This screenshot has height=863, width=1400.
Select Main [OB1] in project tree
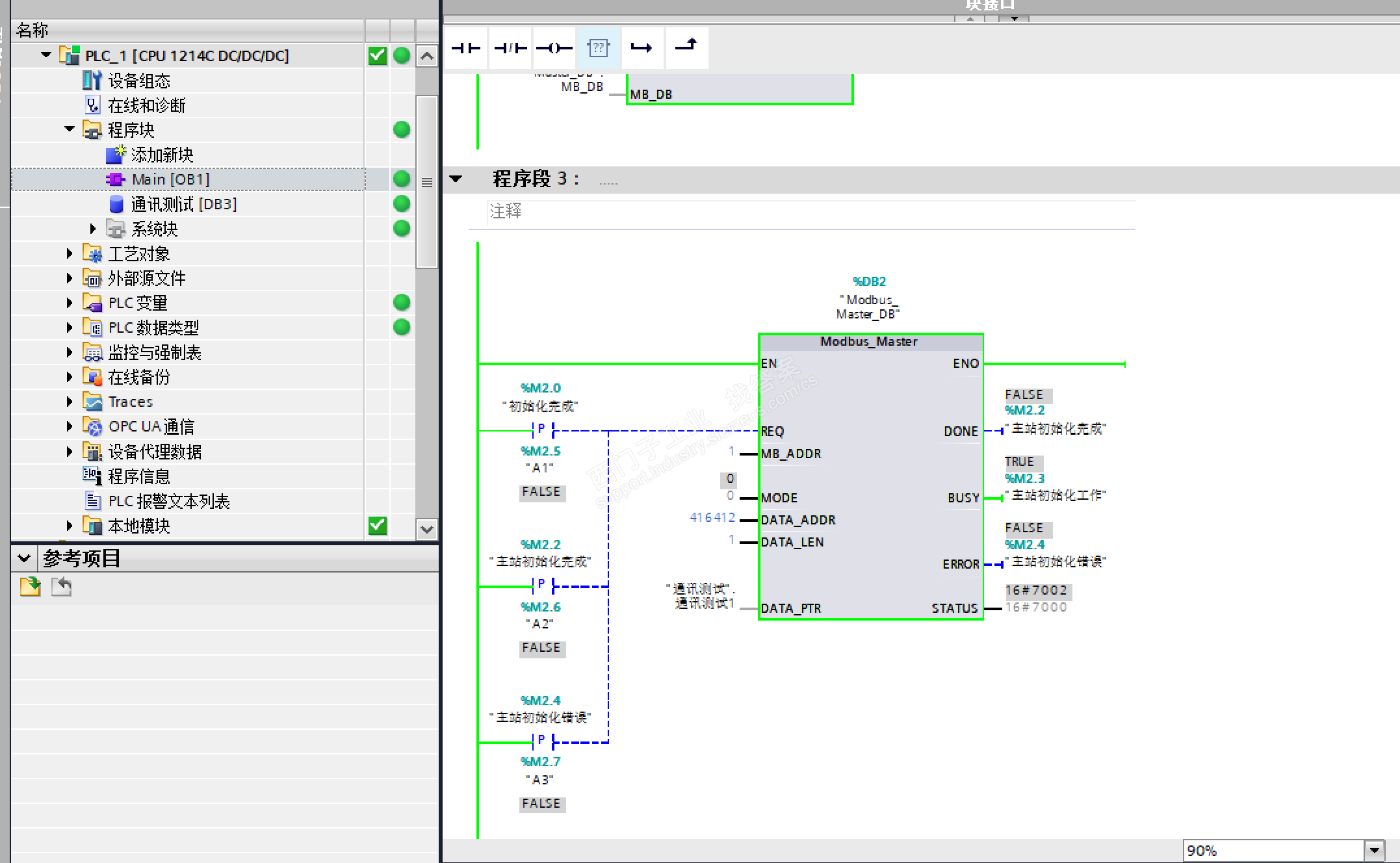point(170,179)
